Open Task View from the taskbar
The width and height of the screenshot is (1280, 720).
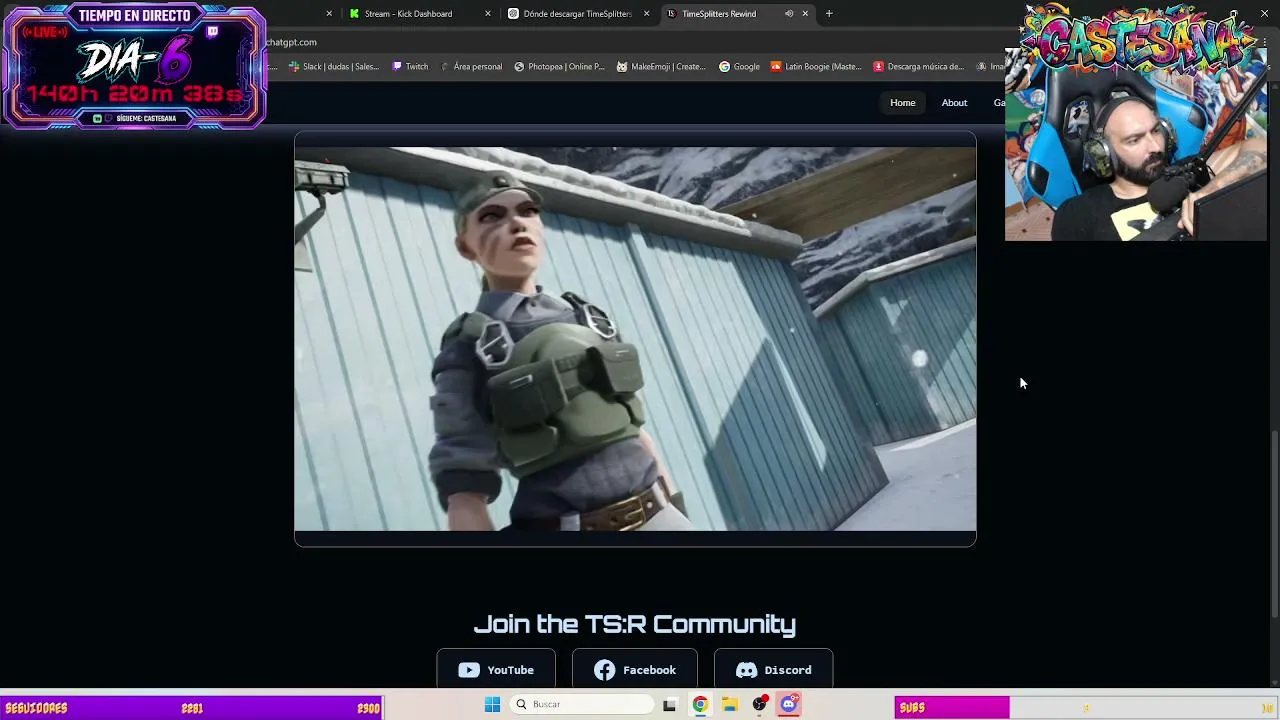[x=669, y=705]
